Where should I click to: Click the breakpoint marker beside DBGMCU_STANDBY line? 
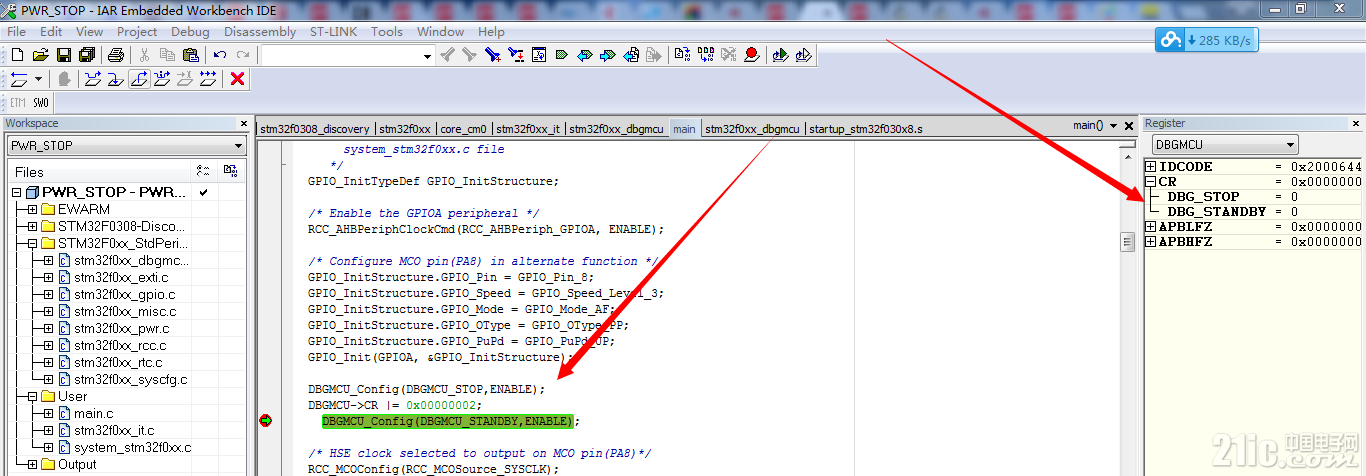[265, 421]
